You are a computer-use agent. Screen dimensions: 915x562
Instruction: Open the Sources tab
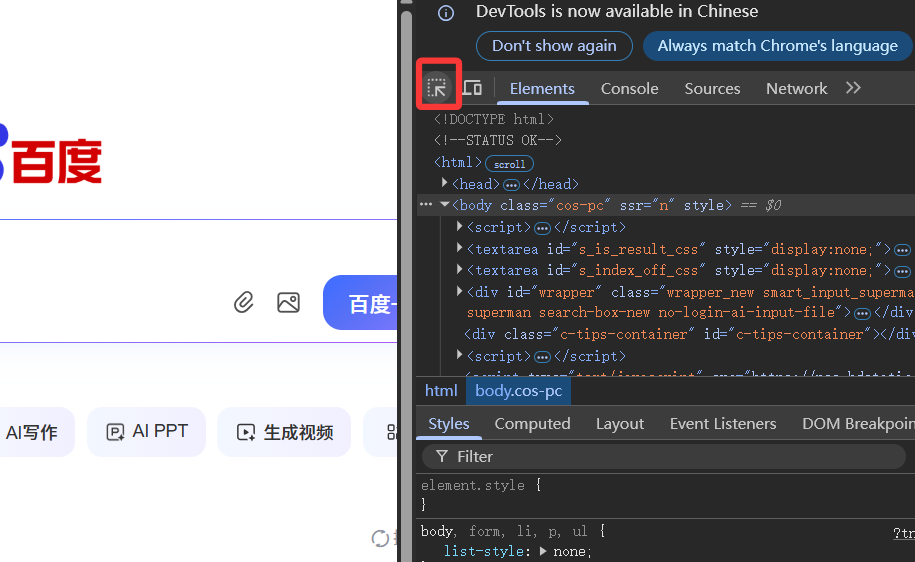pyautogui.click(x=712, y=89)
